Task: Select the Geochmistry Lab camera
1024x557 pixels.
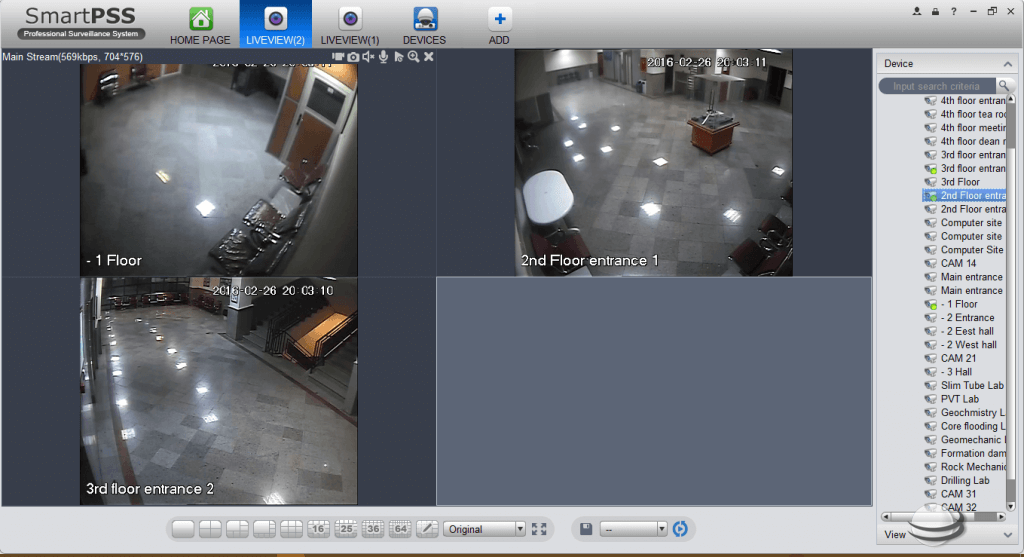Action: click(965, 413)
